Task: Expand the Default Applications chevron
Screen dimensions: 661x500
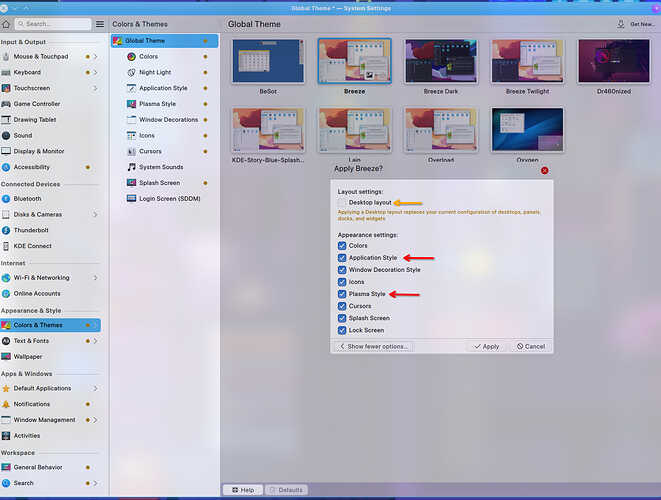Action: point(96,388)
